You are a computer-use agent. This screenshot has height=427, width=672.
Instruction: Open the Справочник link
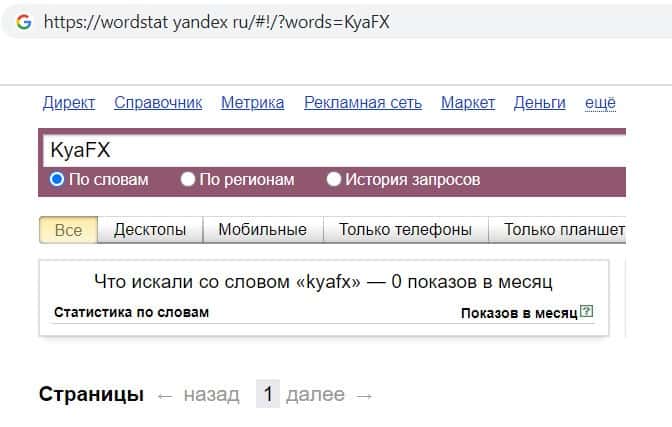[x=158, y=103]
